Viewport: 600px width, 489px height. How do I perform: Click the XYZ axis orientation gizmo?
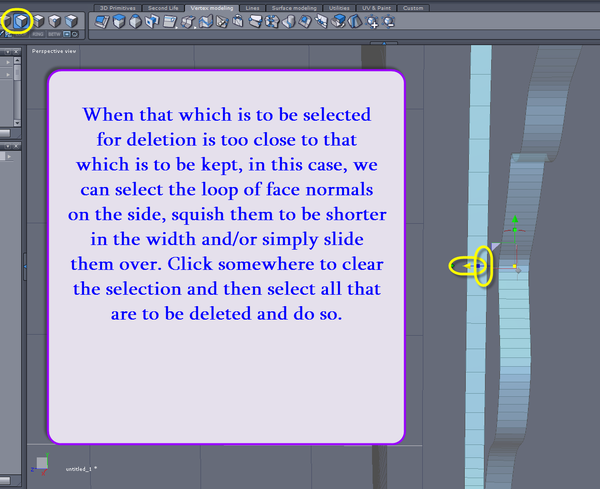[40, 464]
